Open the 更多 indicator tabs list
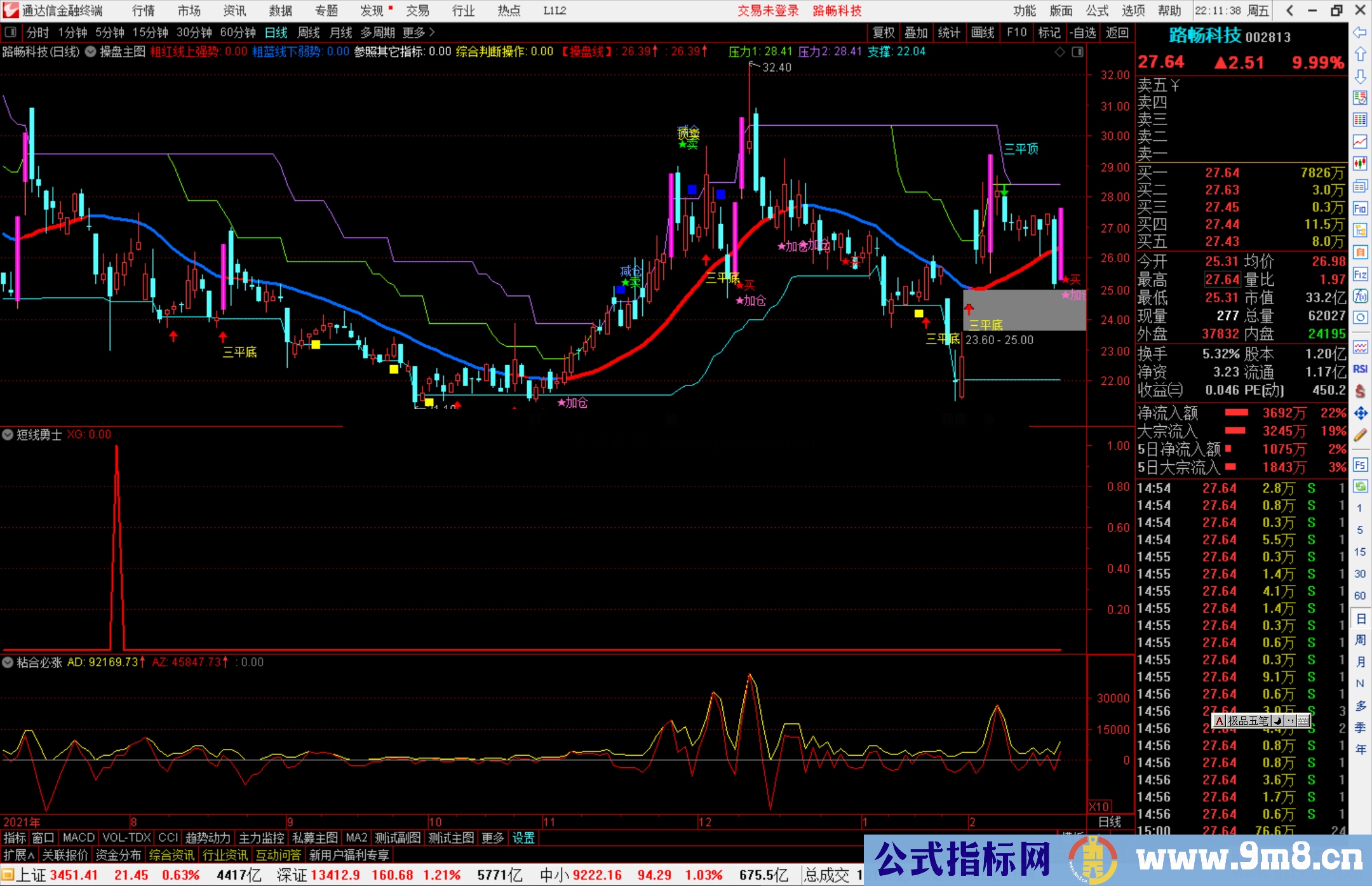The width and height of the screenshot is (1372, 886). [493, 838]
